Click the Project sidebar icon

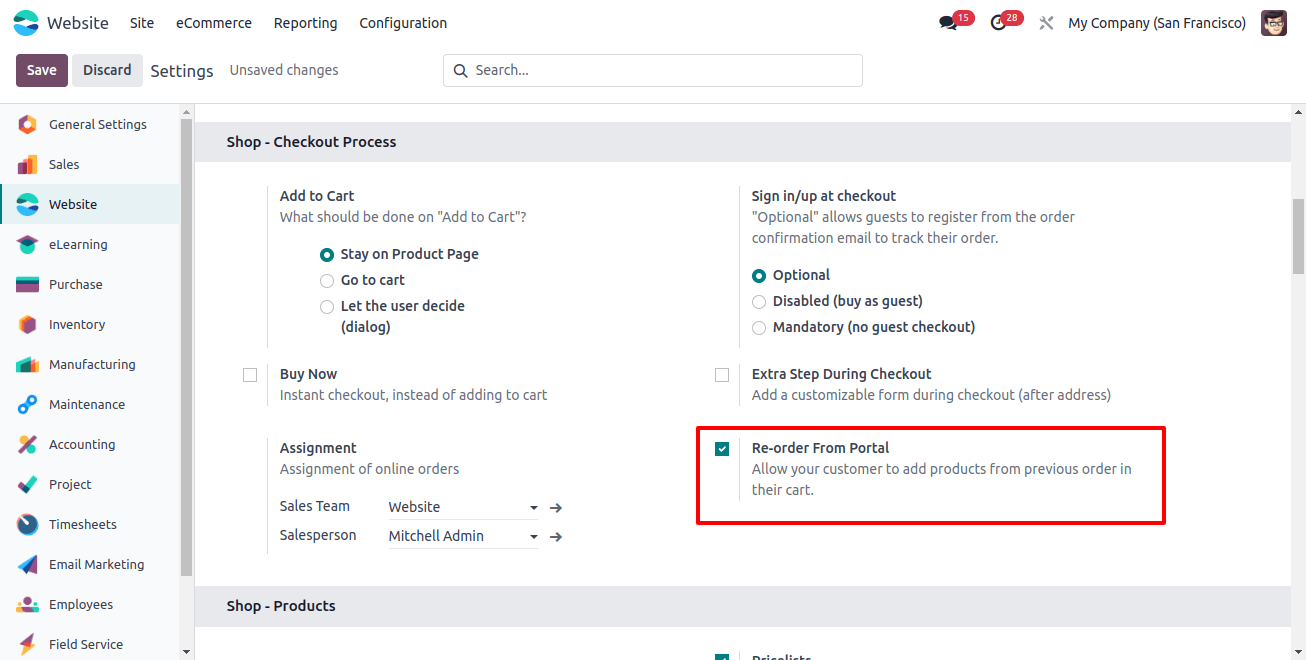tap(27, 484)
